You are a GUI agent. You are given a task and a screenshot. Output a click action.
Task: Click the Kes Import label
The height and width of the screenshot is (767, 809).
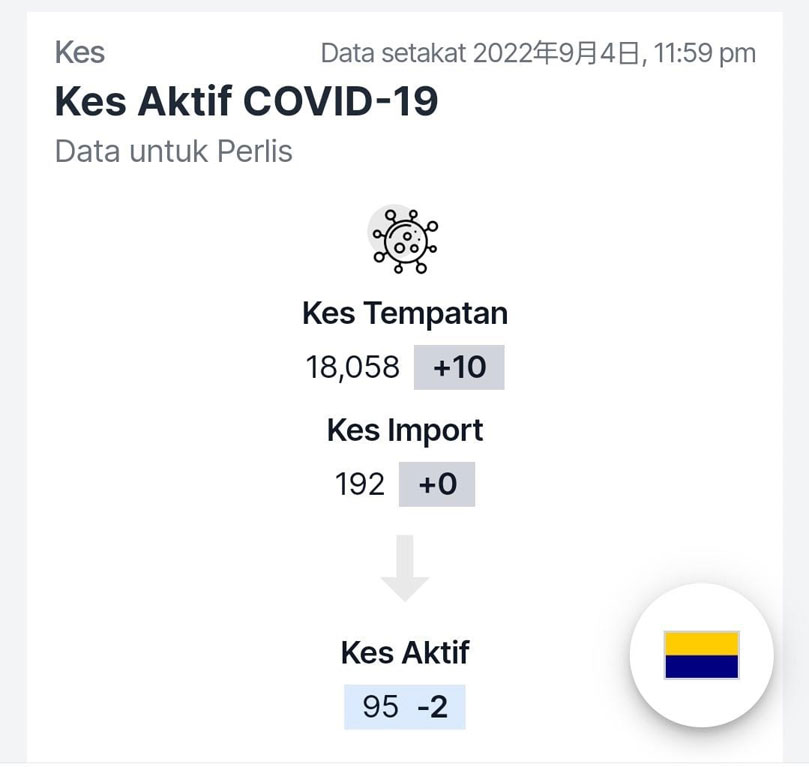(405, 430)
